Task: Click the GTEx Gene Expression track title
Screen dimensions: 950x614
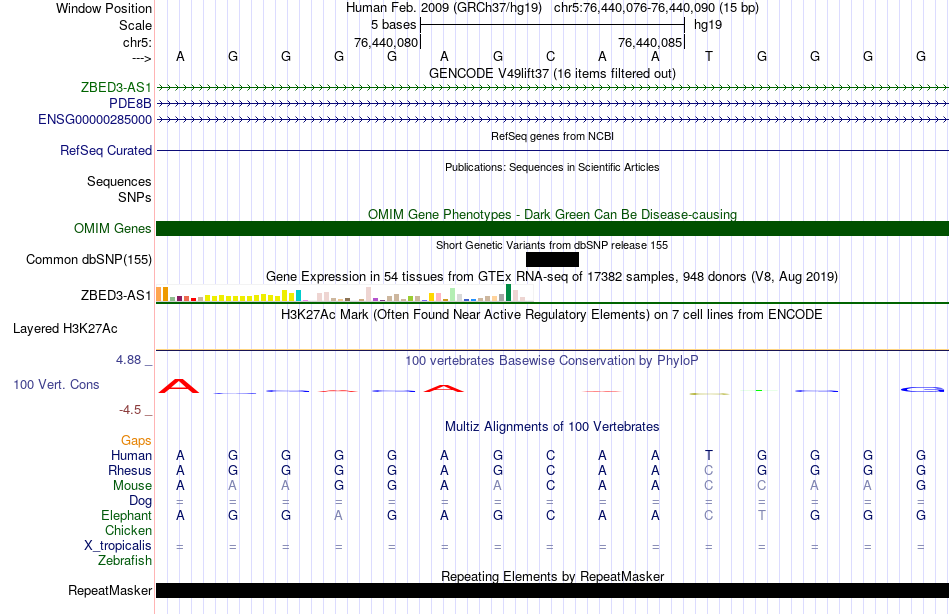Action: click(552, 276)
